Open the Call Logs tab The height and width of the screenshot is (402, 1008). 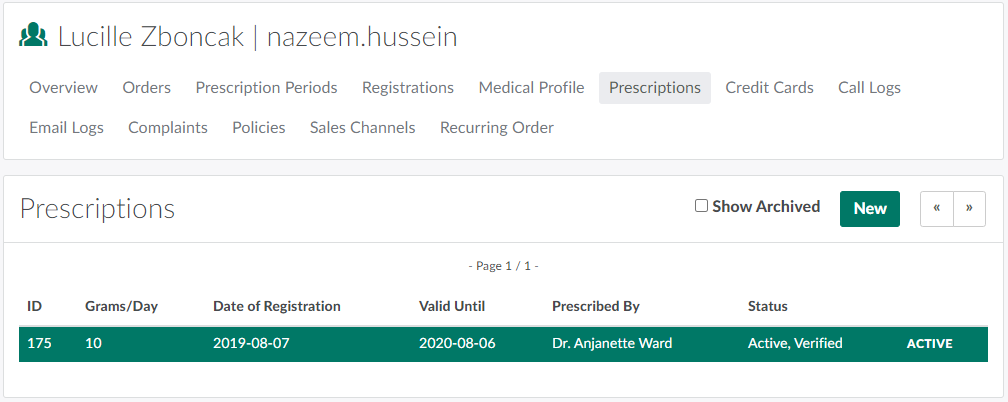869,88
